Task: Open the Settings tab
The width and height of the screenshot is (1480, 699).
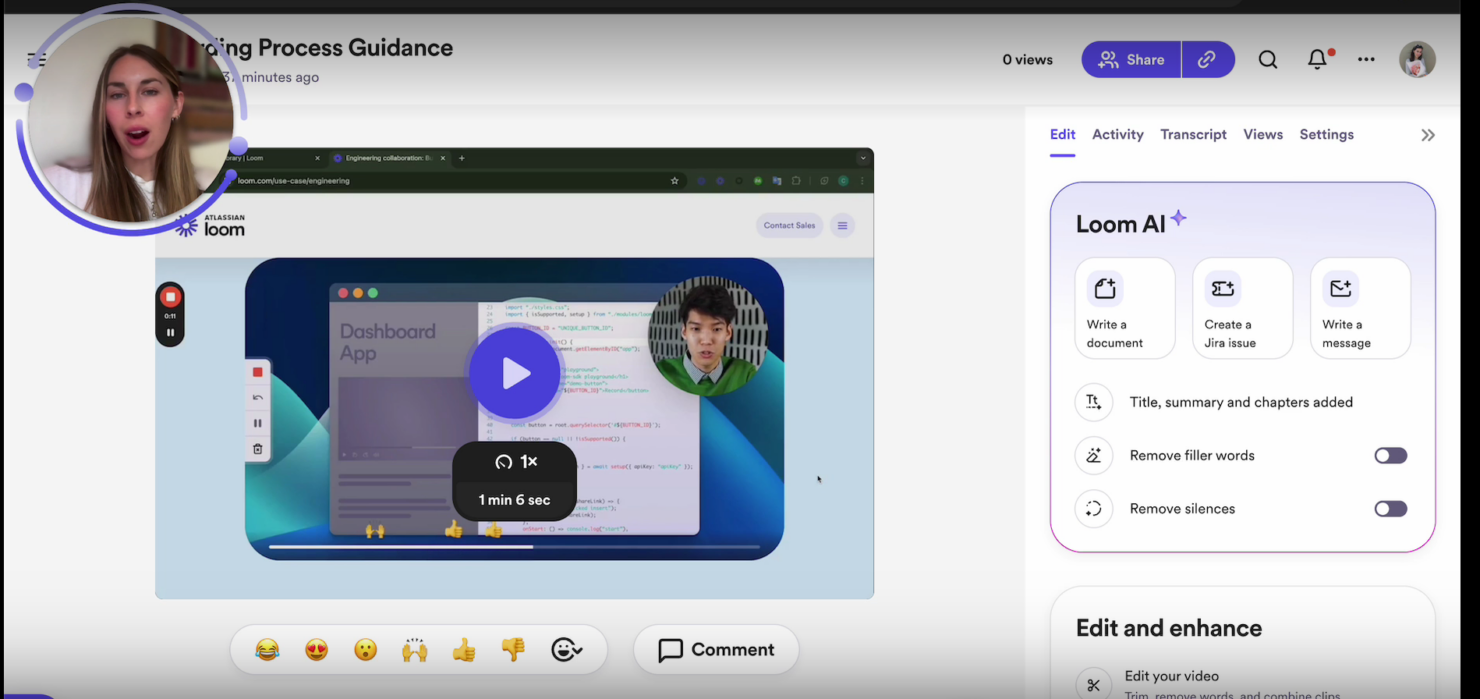Action: click(1326, 134)
